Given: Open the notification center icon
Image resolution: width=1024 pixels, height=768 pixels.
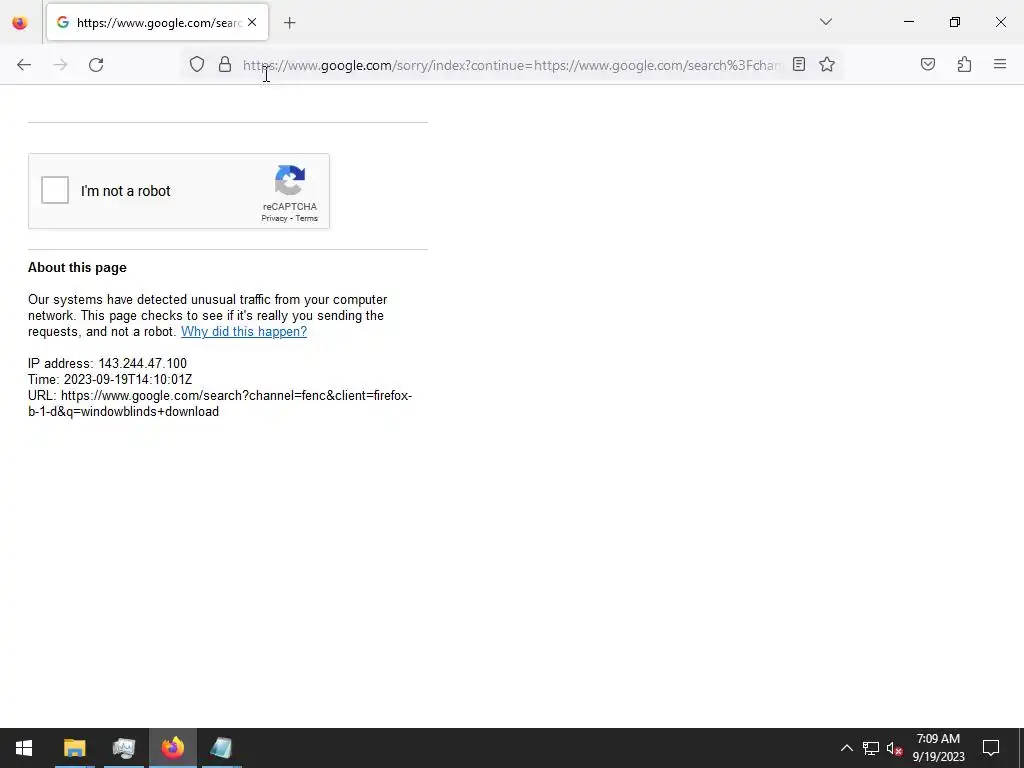Looking at the screenshot, I should pyautogui.click(x=991, y=748).
